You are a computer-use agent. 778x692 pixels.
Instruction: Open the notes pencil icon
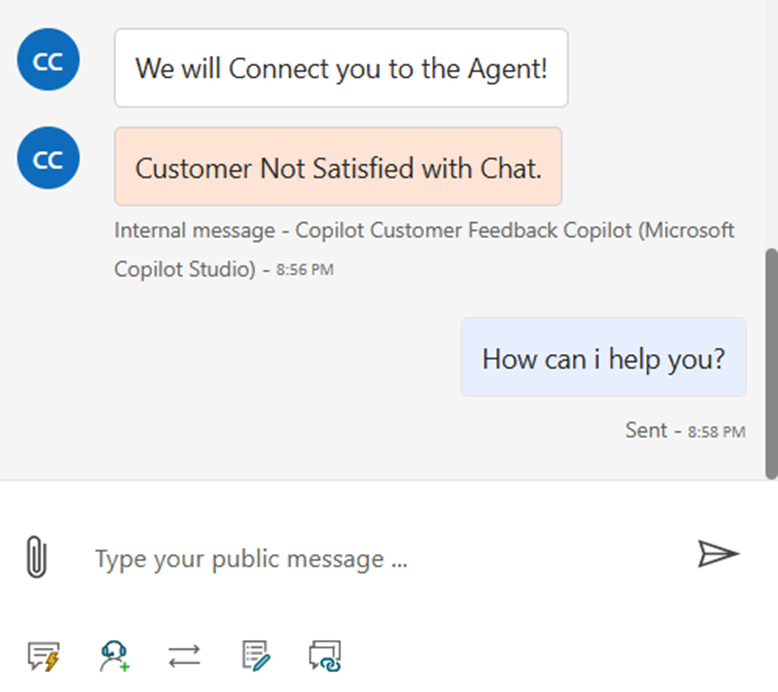[256, 656]
